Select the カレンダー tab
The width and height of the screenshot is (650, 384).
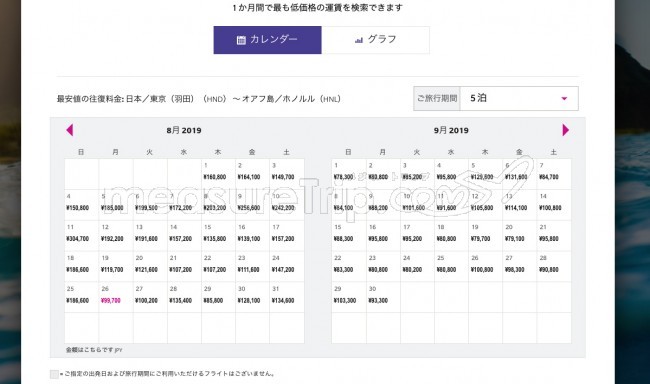pyautogui.click(x=267, y=40)
